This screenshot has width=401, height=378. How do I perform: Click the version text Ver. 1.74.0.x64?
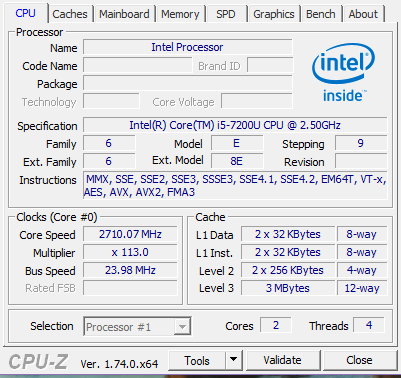[119, 364]
